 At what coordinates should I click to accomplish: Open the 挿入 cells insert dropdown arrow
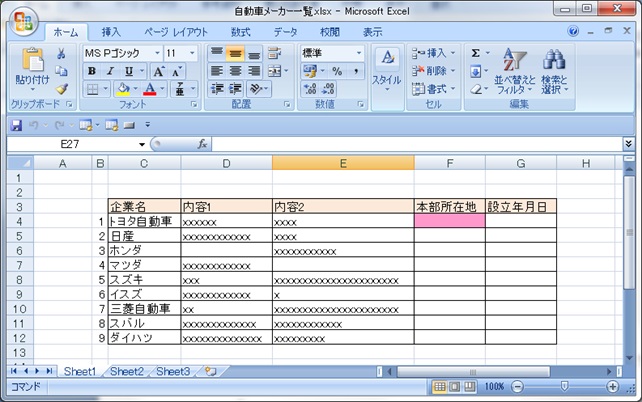pyautogui.click(x=453, y=53)
